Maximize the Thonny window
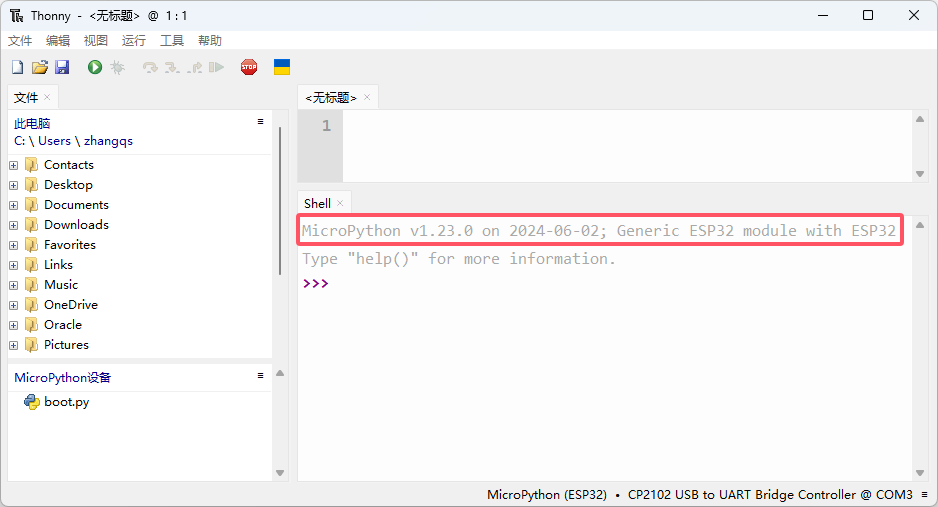Image resolution: width=938 pixels, height=507 pixels. click(868, 16)
